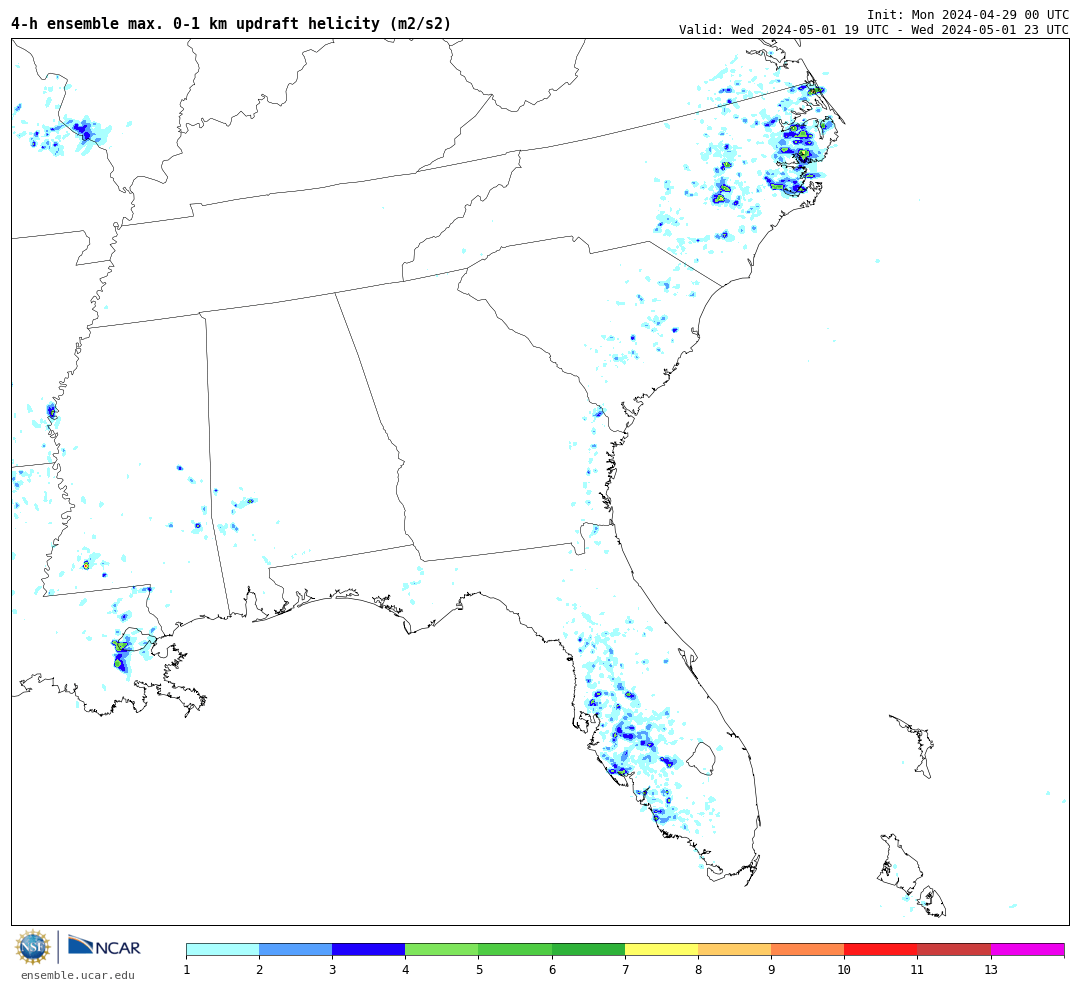This screenshot has height=988, width=1080.
Task: Click the helicity cluster over eastern North Carolina
Action: click(x=796, y=152)
